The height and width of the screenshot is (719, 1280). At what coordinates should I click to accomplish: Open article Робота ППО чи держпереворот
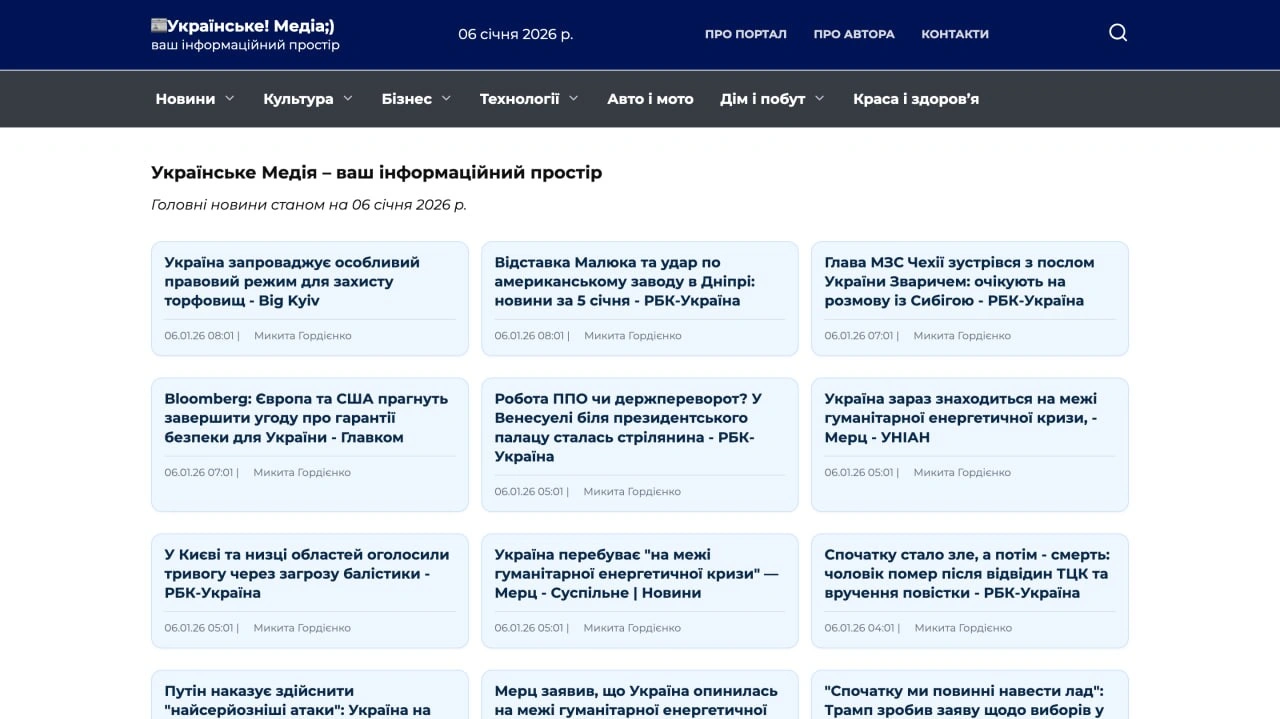coord(628,427)
